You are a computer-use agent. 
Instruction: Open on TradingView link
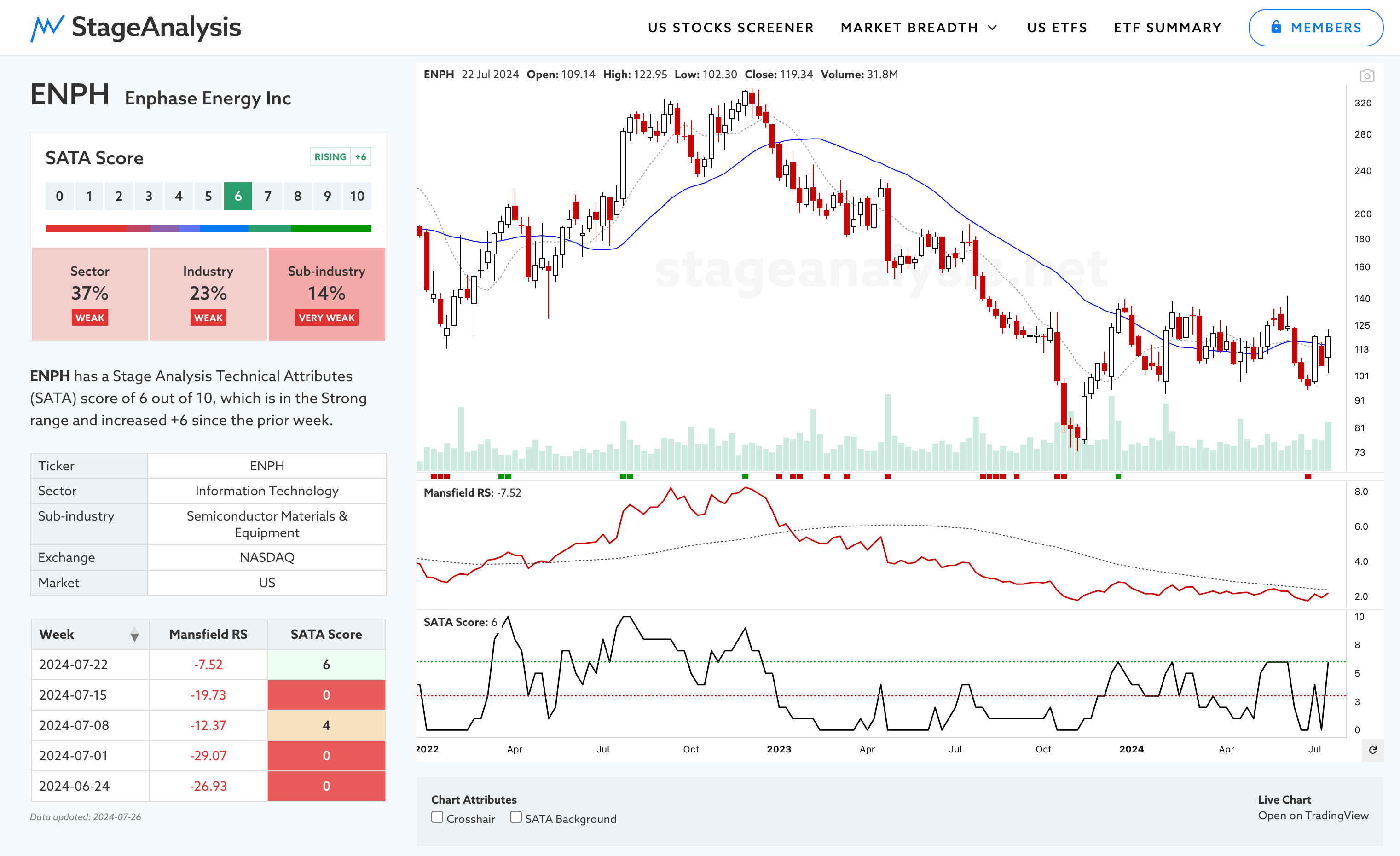pos(1313,815)
